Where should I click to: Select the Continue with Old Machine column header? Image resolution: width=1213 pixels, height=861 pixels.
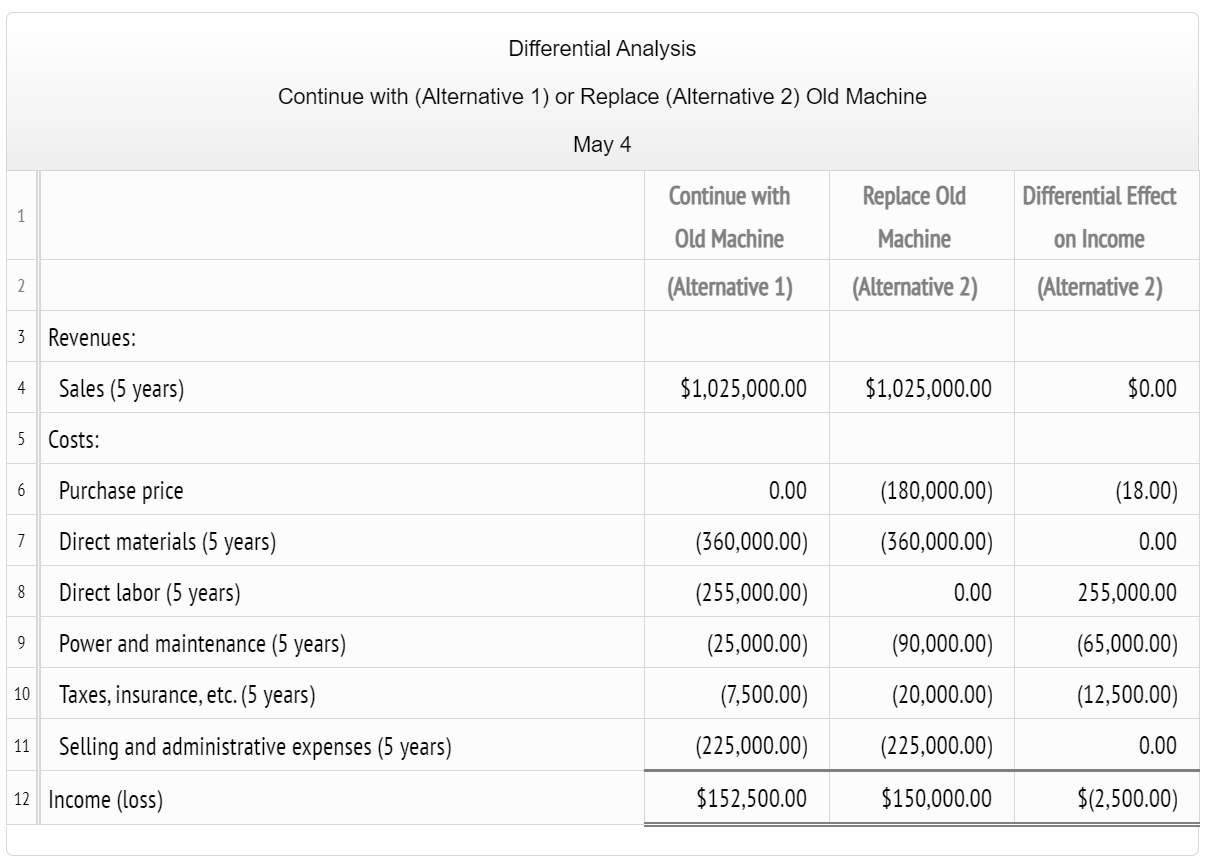point(729,217)
